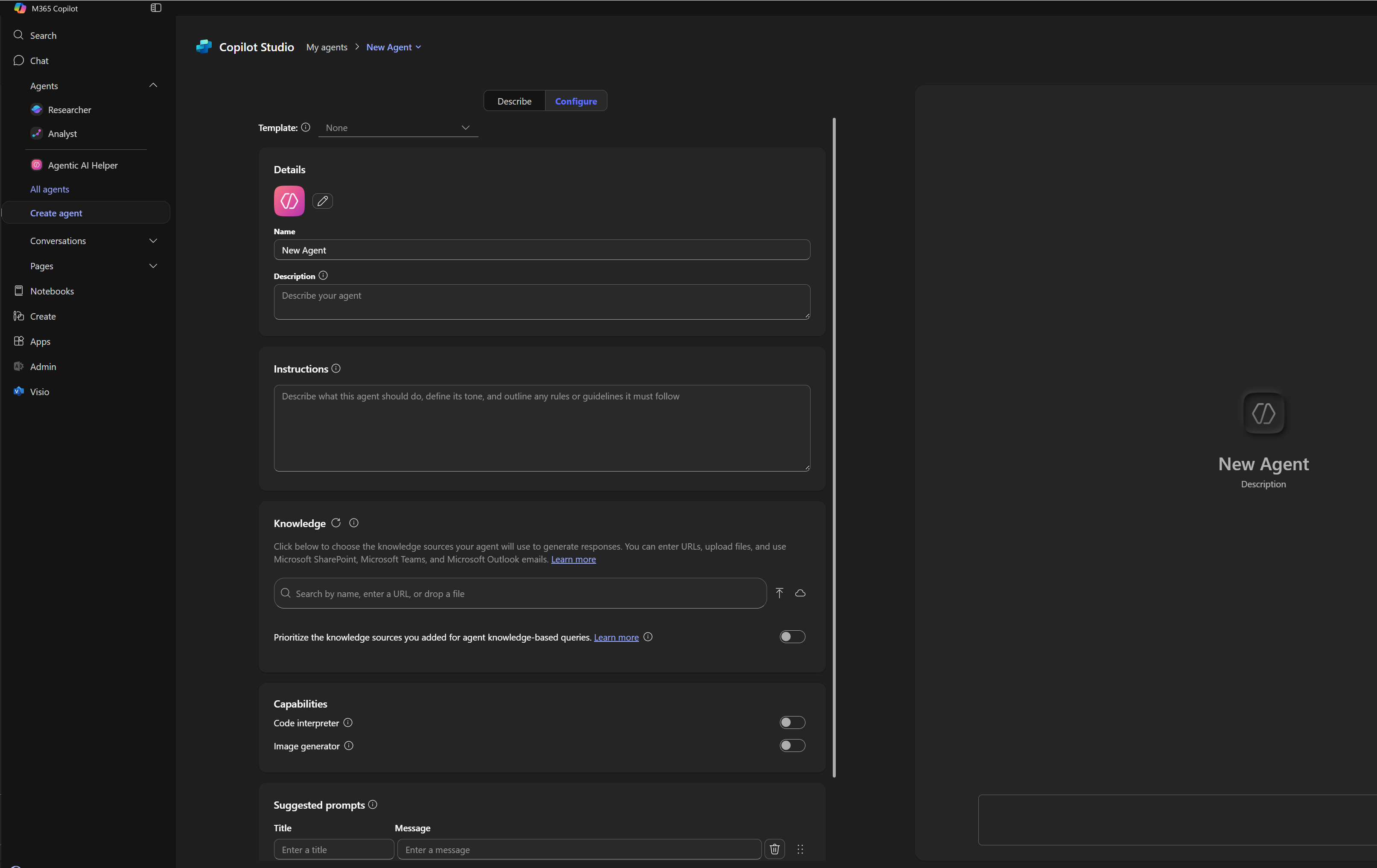Image resolution: width=1377 pixels, height=868 pixels.
Task: Click the Knowledge search box
Action: coord(520,594)
